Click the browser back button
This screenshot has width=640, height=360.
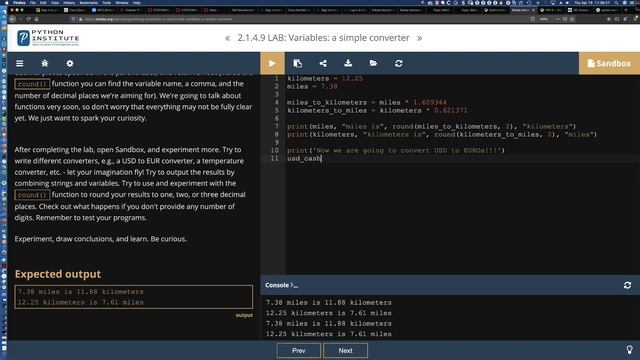coord(12,19)
